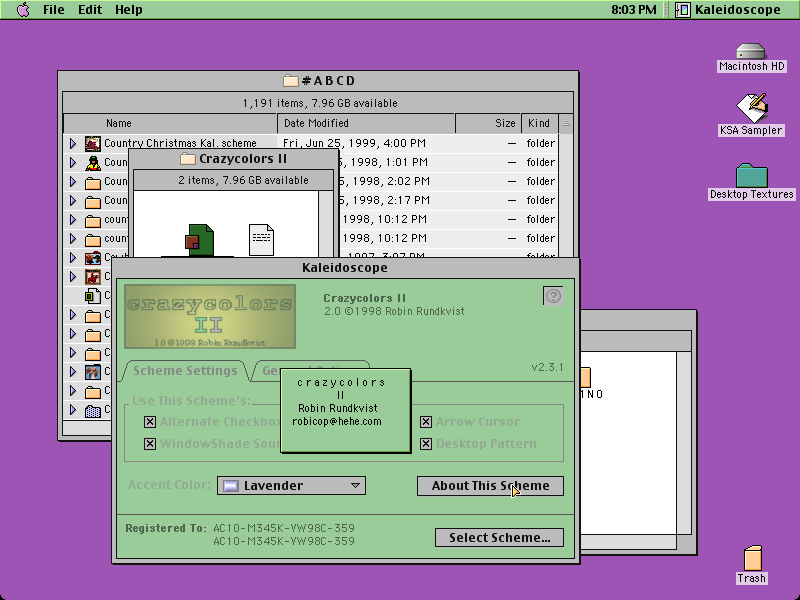Select the beagle dog picture icon in #ABCD list
Screen dimensions: 800x600
pos(92,371)
